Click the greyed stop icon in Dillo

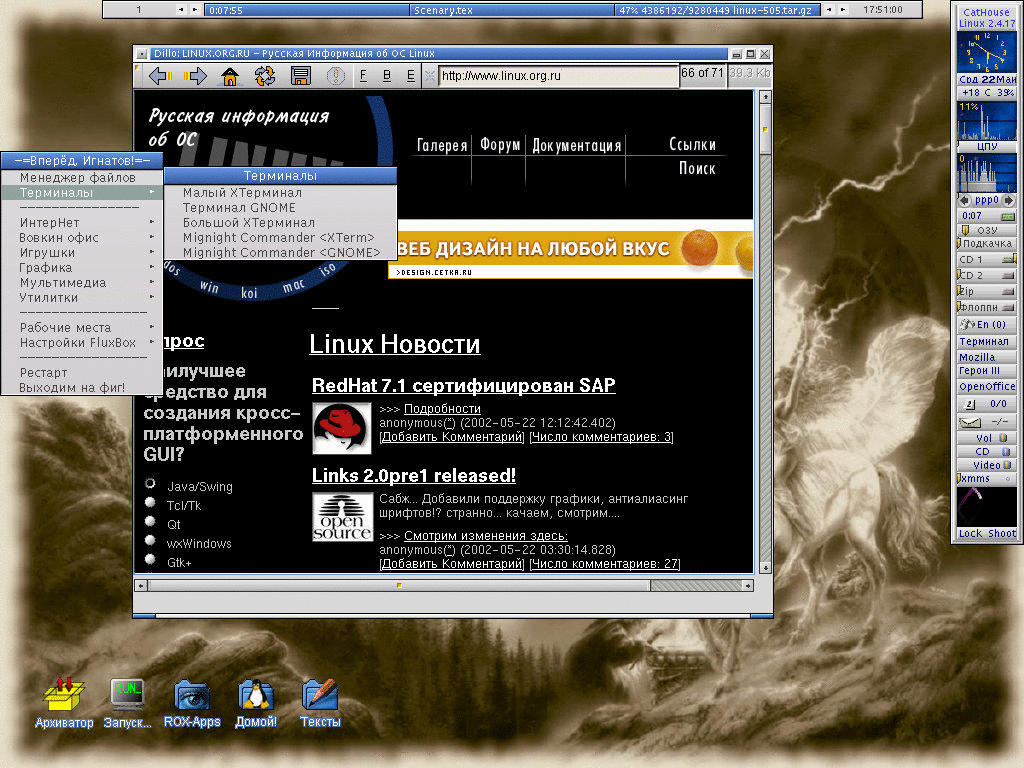click(x=336, y=76)
